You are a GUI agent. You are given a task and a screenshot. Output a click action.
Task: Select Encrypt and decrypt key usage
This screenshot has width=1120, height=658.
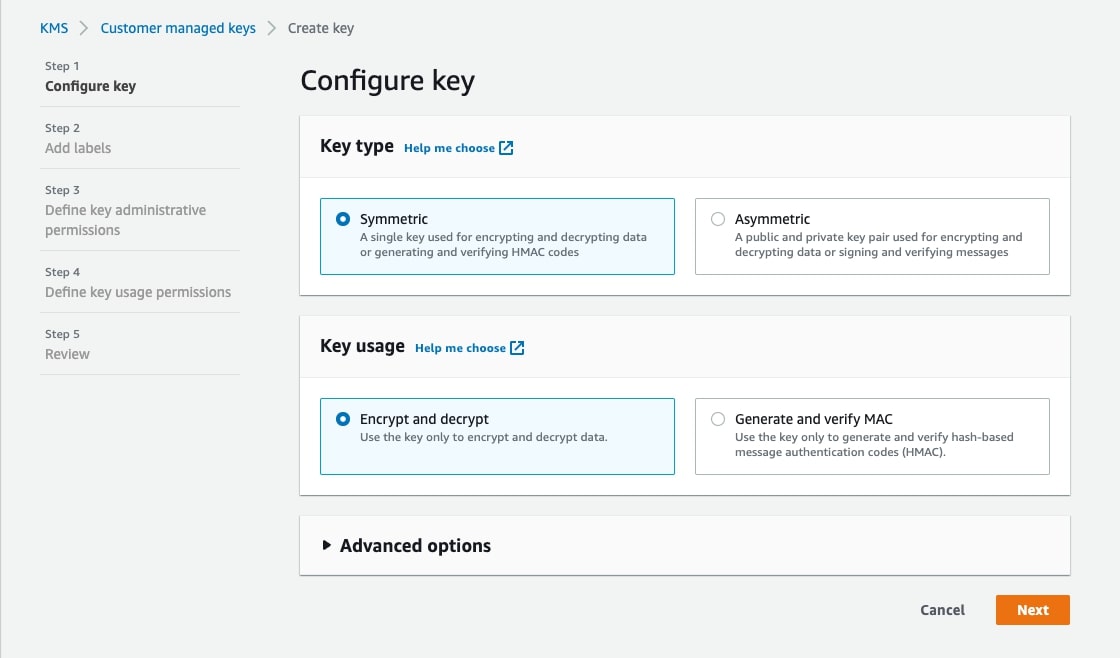pyautogui.click(x=343, y=419)
